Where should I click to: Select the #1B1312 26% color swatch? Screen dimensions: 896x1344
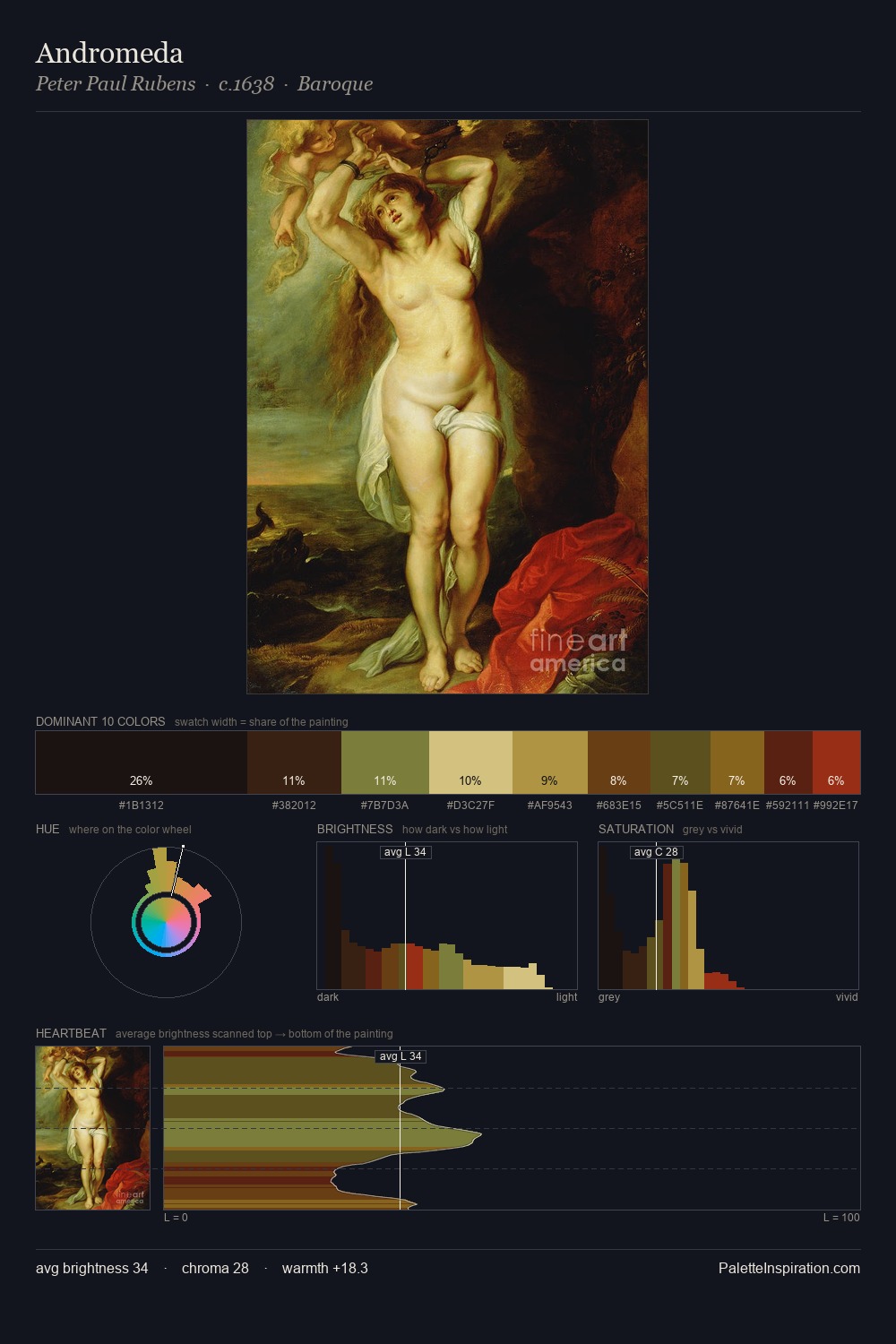point(142,762)
